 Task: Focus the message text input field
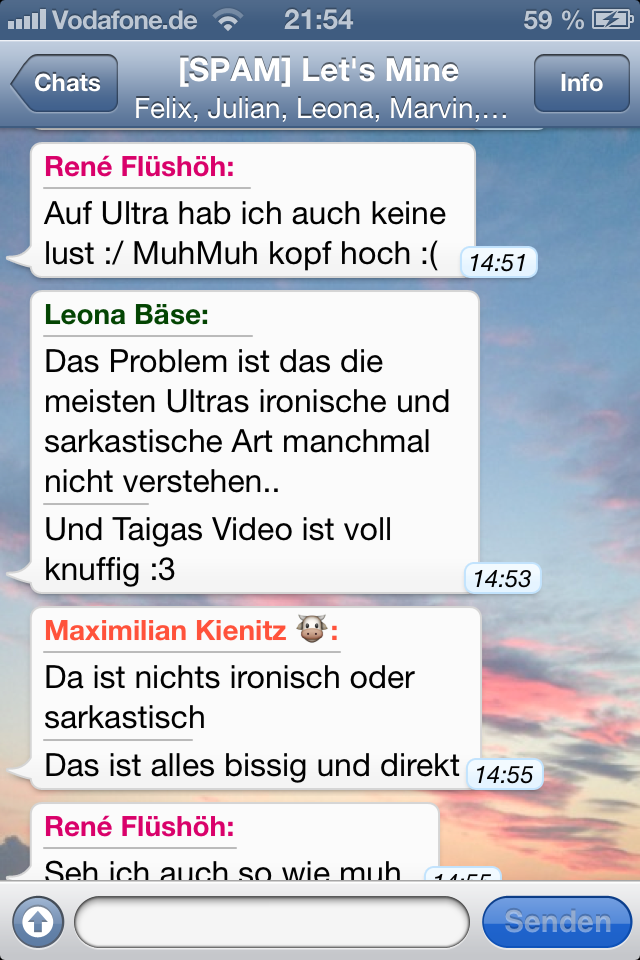pos(272,921)
